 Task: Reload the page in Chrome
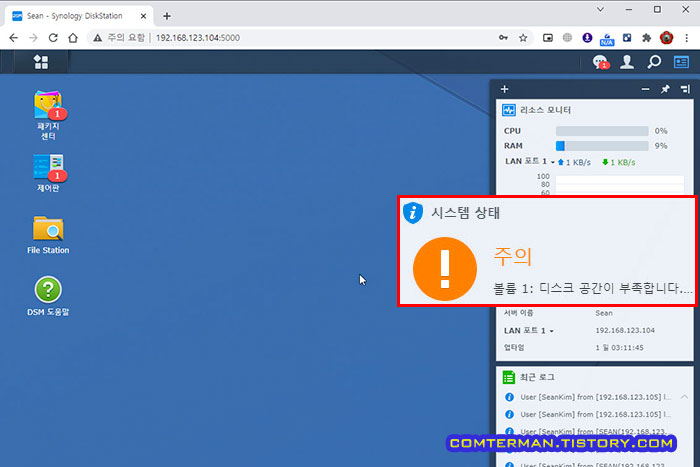53,38
